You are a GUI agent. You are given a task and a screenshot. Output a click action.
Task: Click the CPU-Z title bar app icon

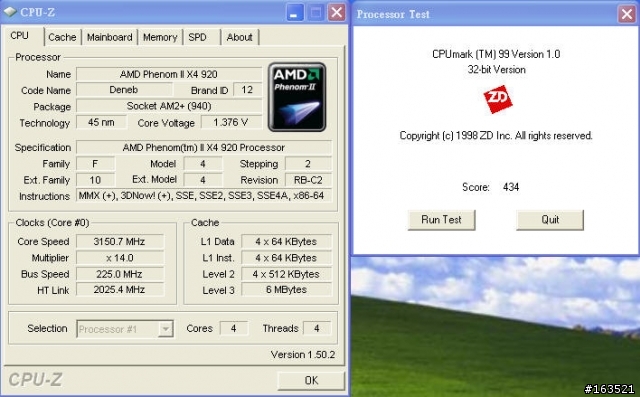tap(10, 12)
